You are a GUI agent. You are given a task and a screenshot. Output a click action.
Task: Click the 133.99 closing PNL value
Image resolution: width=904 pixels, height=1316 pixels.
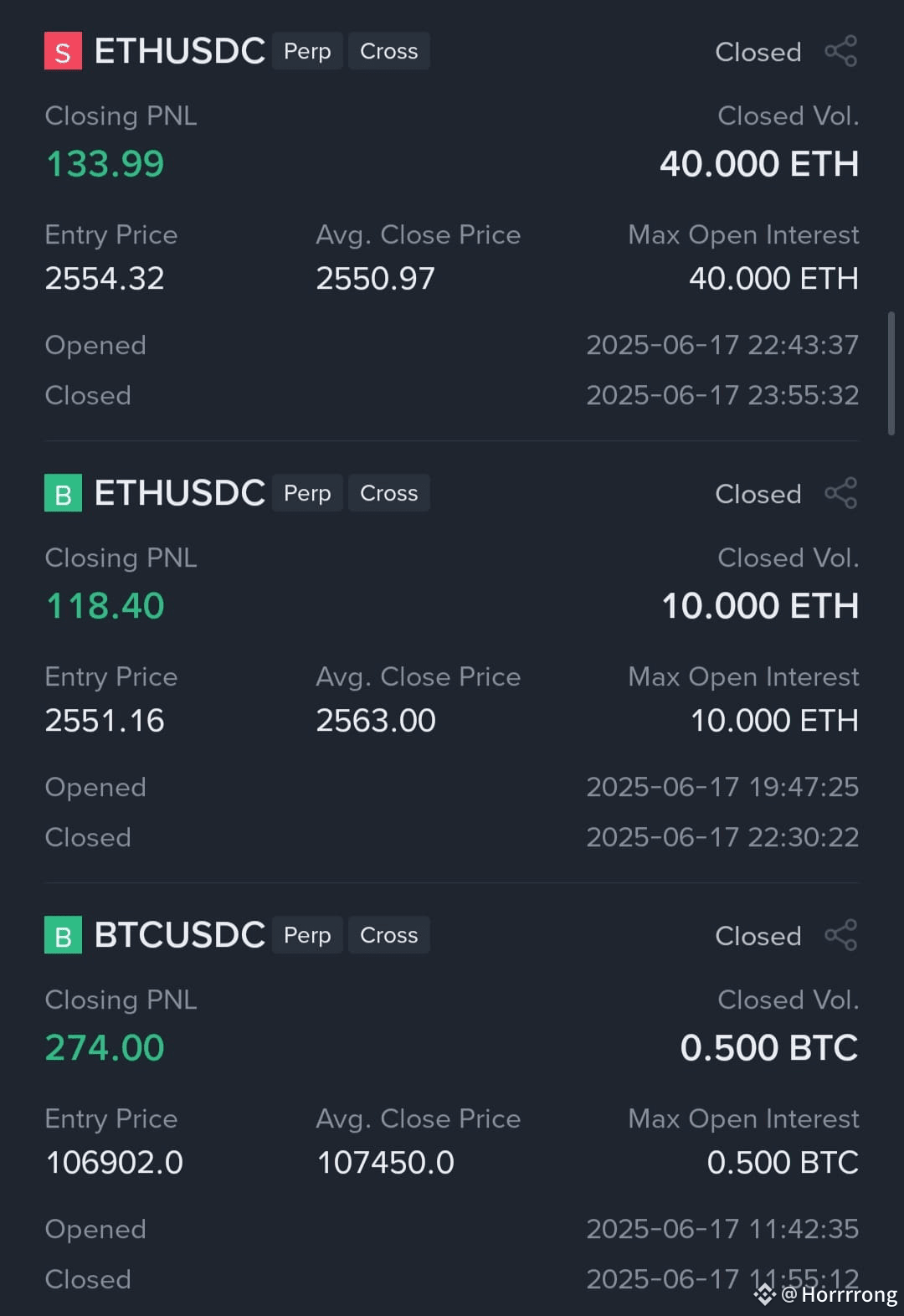(x=105, y=163)
